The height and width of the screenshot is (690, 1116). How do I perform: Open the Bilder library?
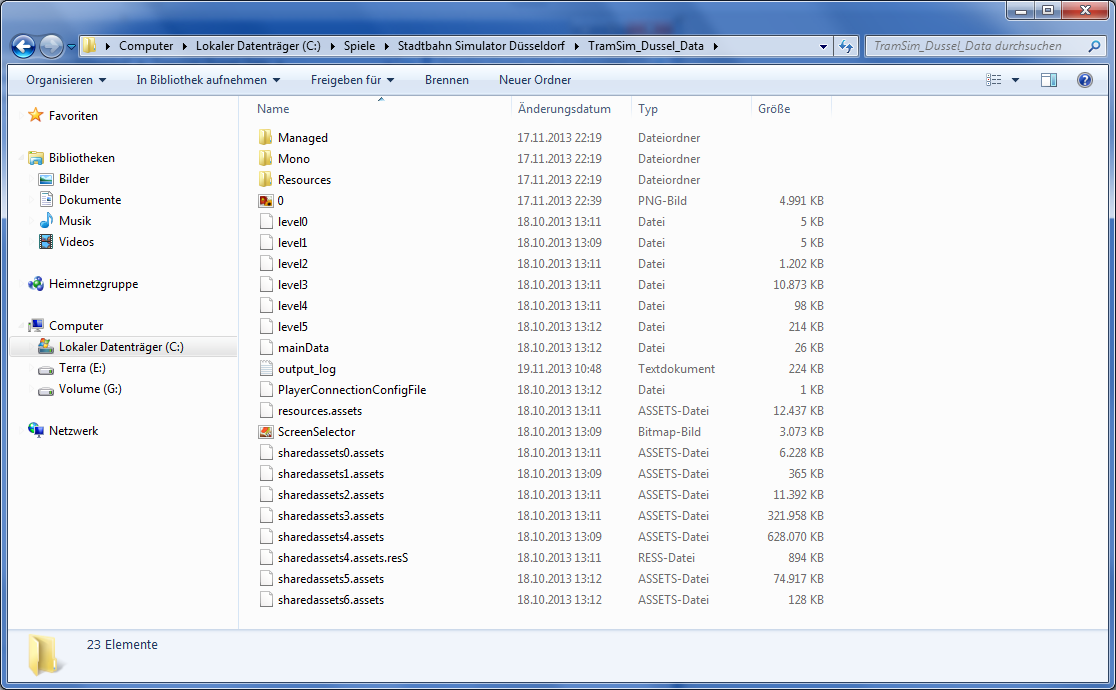[74, 179]
